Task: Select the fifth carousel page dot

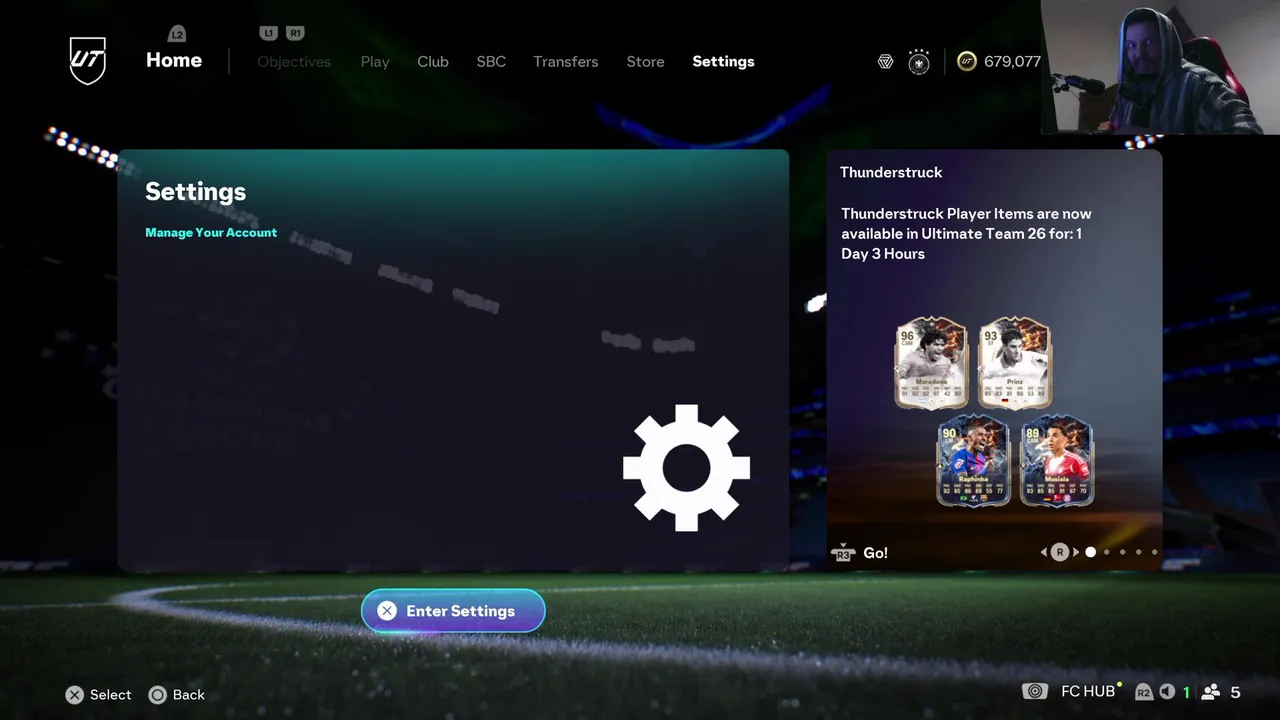Action: pyautogui.click(x=1155, y=552)
